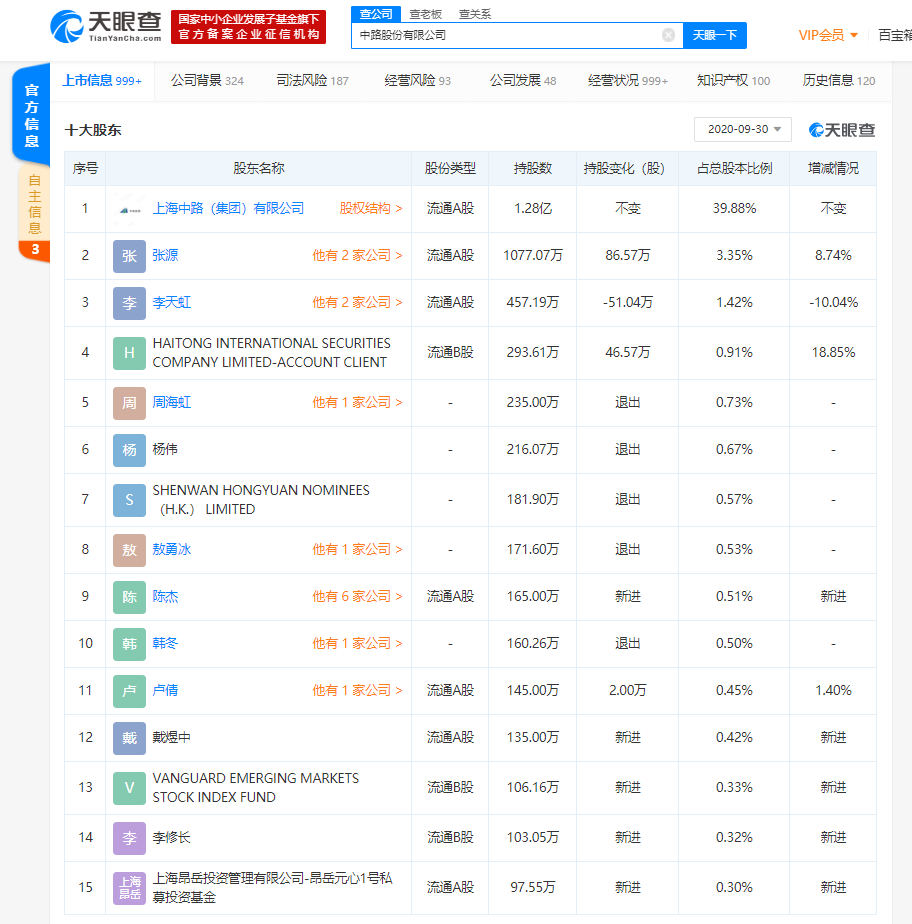Click the TianYanCha logo at top

tap(106, 27)
